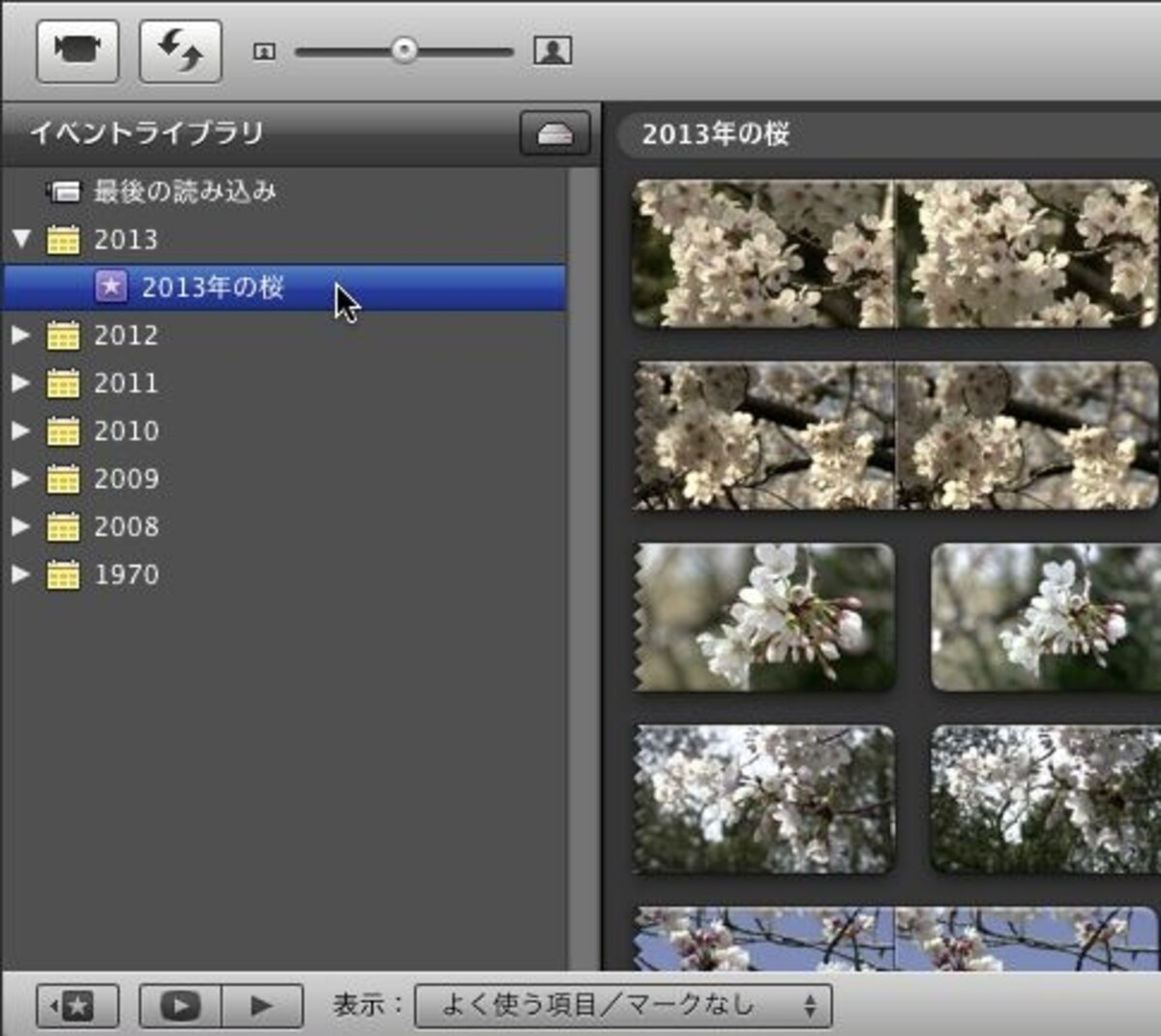Screen dimensions: 1161x1036
Task: Open the camera import window
Action: point(77,51)
